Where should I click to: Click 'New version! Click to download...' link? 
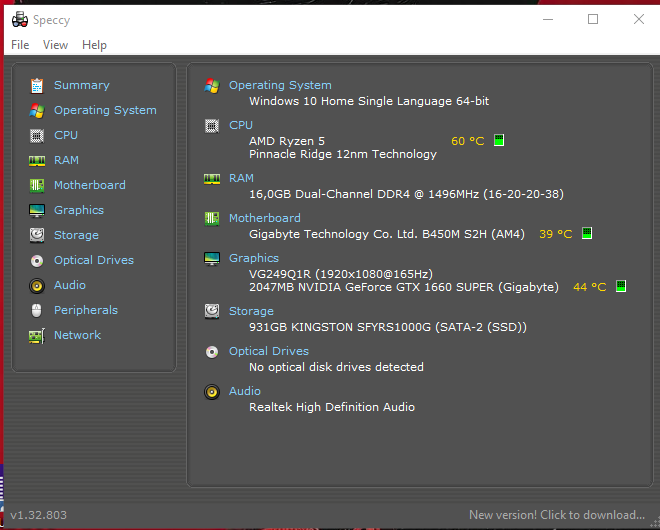(x=556, y=515)
